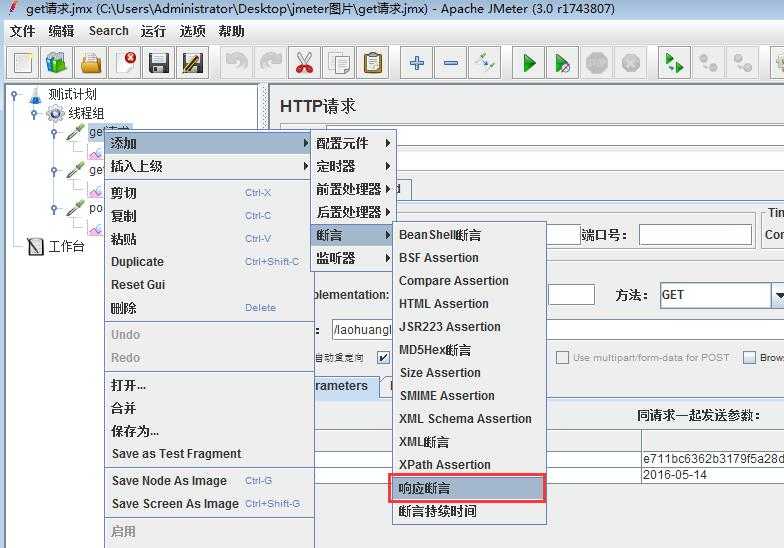The width and height of the screenshot is (784, 548).
Task: Click the Redo arrow toolbar icon
Action: (270, 63)
